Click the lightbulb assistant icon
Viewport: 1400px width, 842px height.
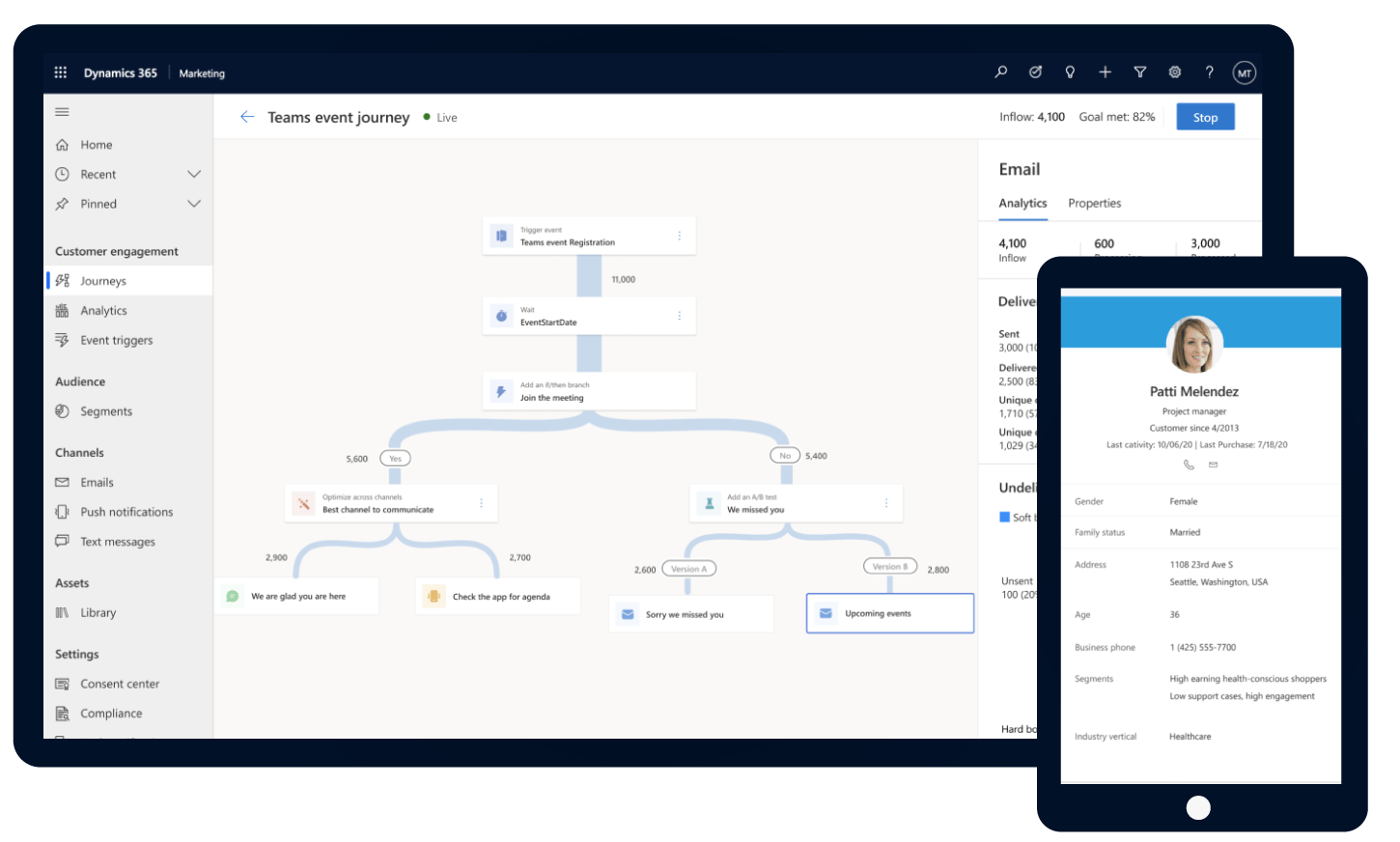1070,71
